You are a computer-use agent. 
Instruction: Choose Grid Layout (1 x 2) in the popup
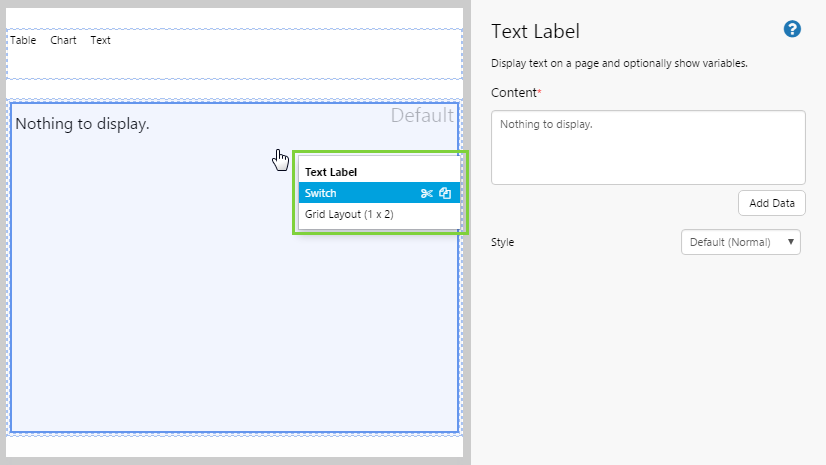pyautogui.click(x=349, y=214)
